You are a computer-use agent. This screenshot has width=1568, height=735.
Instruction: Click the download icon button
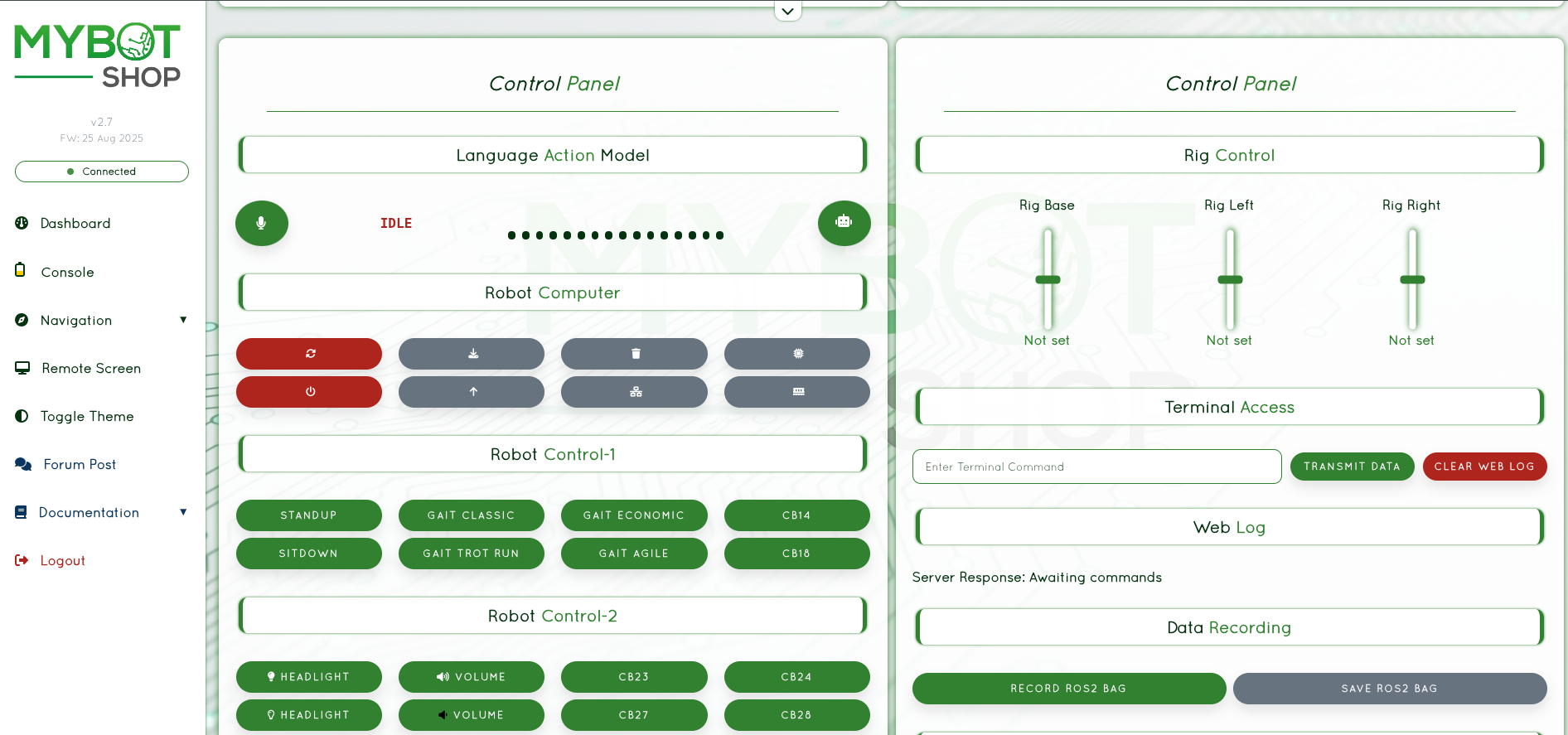(472, 354)
